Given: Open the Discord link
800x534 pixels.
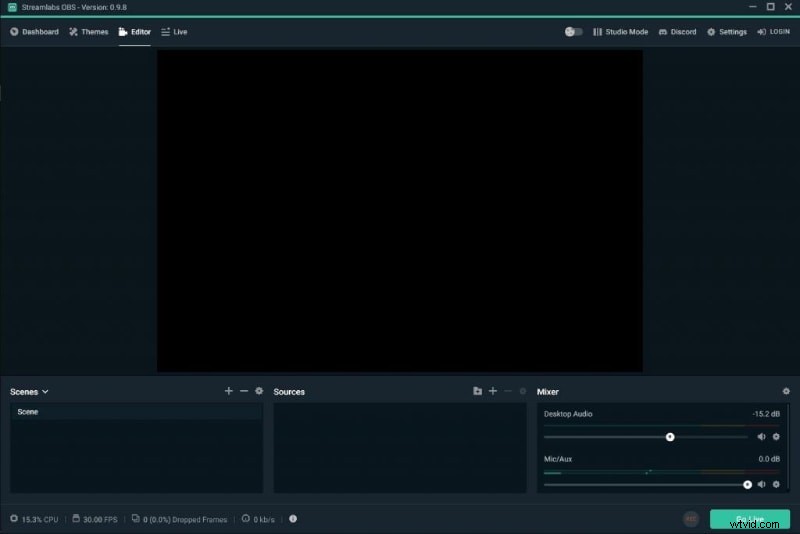Looking at the screenshot, I should [x=678, y=32].
